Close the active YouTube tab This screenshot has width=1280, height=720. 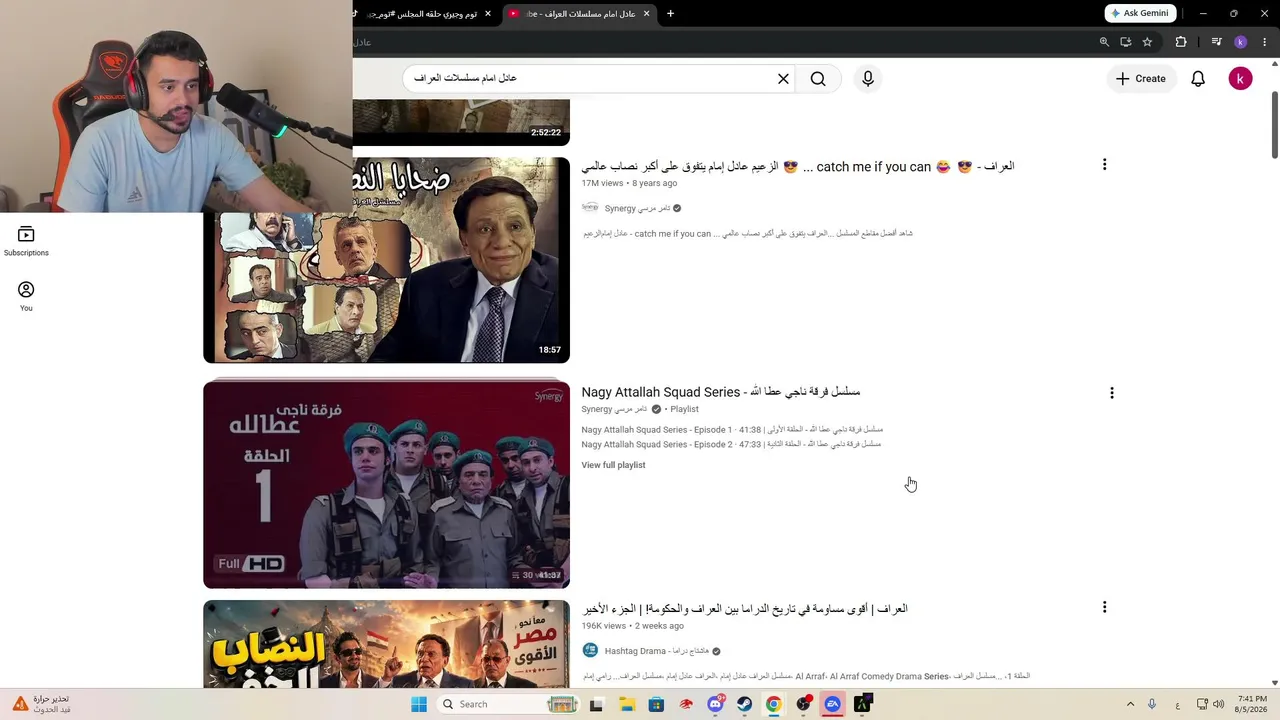[x=646, y=14]
